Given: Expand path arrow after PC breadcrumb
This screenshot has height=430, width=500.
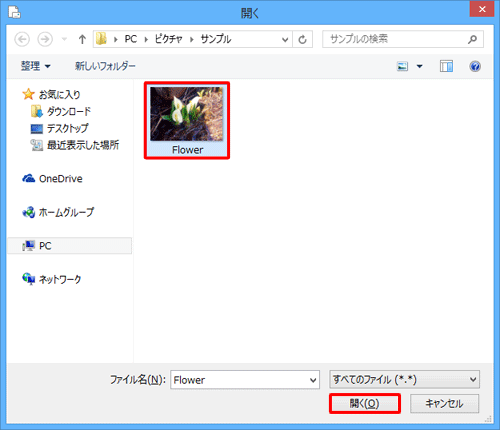Looking at the screenshot, I should pos(146,39).
